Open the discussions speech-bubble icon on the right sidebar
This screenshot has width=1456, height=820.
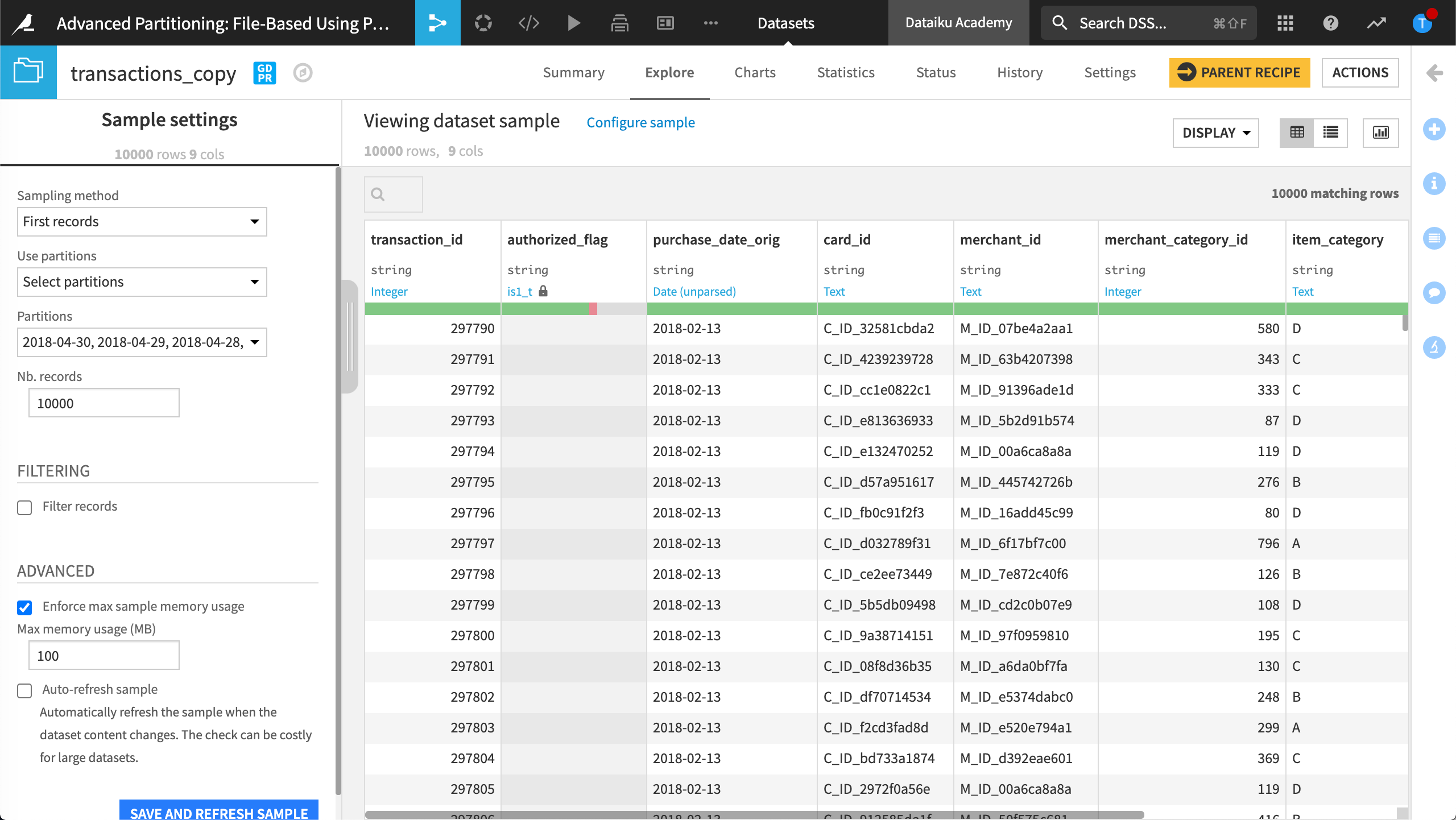(x=1435, y=293)
